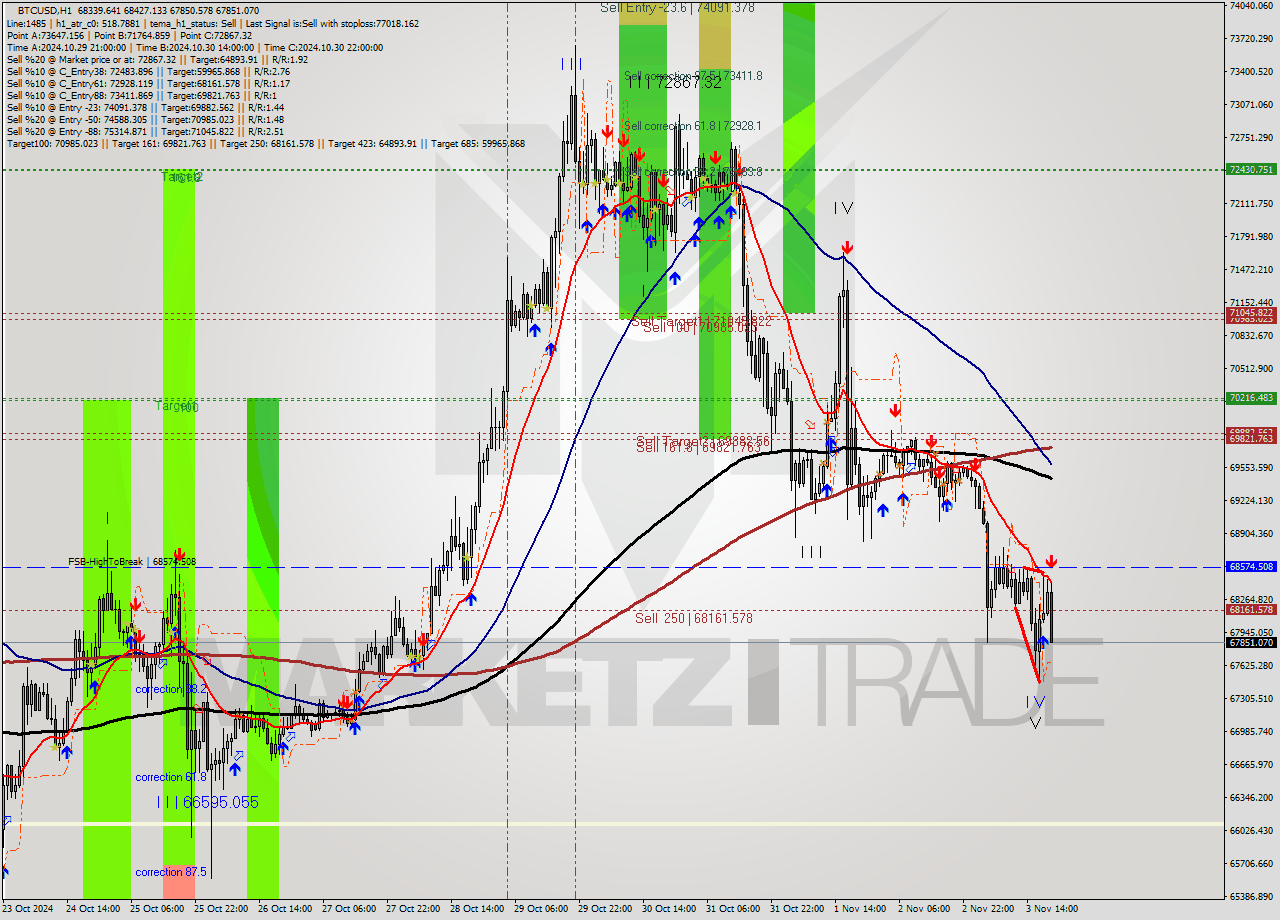Select the 69224.130 price axis value
This screenshot has height=920, width=1280.
1251,500
